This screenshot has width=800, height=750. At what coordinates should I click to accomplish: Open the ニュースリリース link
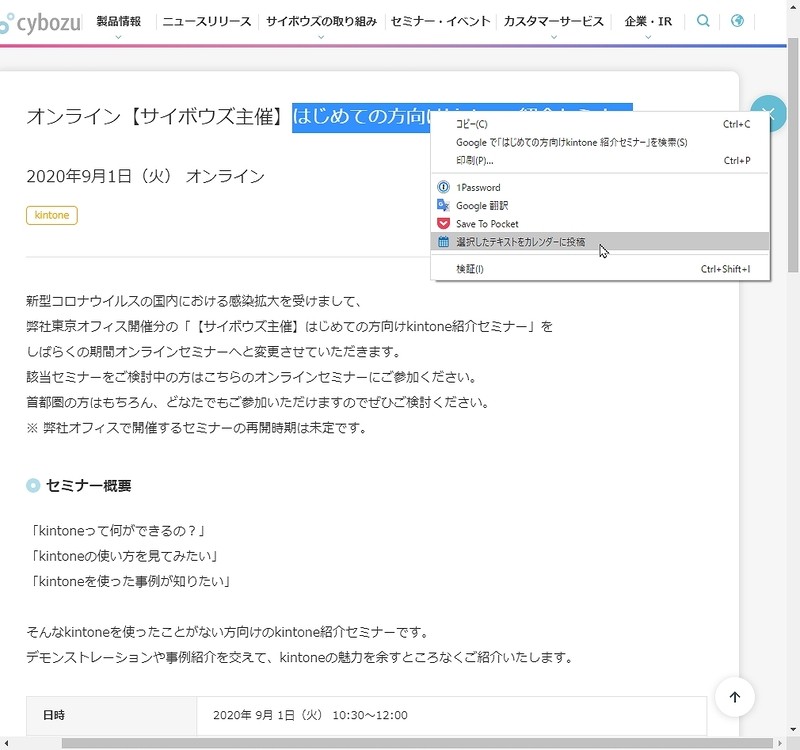tap(207, 22)
